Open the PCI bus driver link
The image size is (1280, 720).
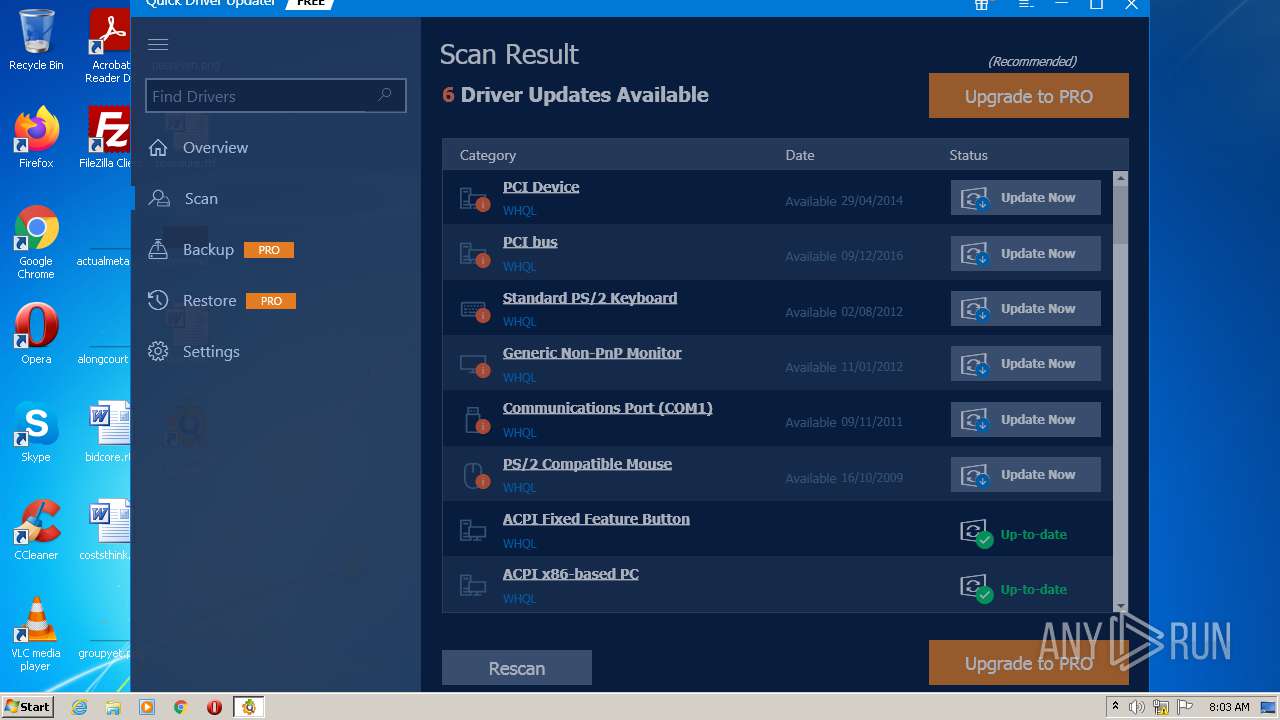tap(530, 242)
